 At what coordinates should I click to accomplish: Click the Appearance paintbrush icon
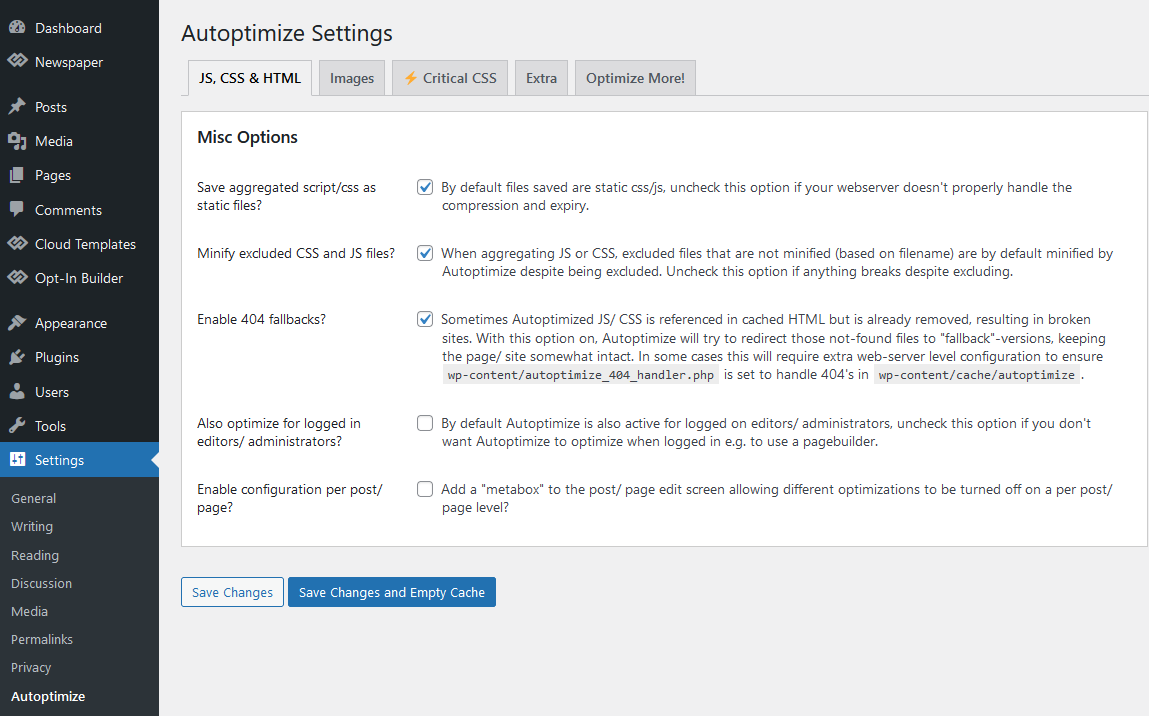click(17, 323)
